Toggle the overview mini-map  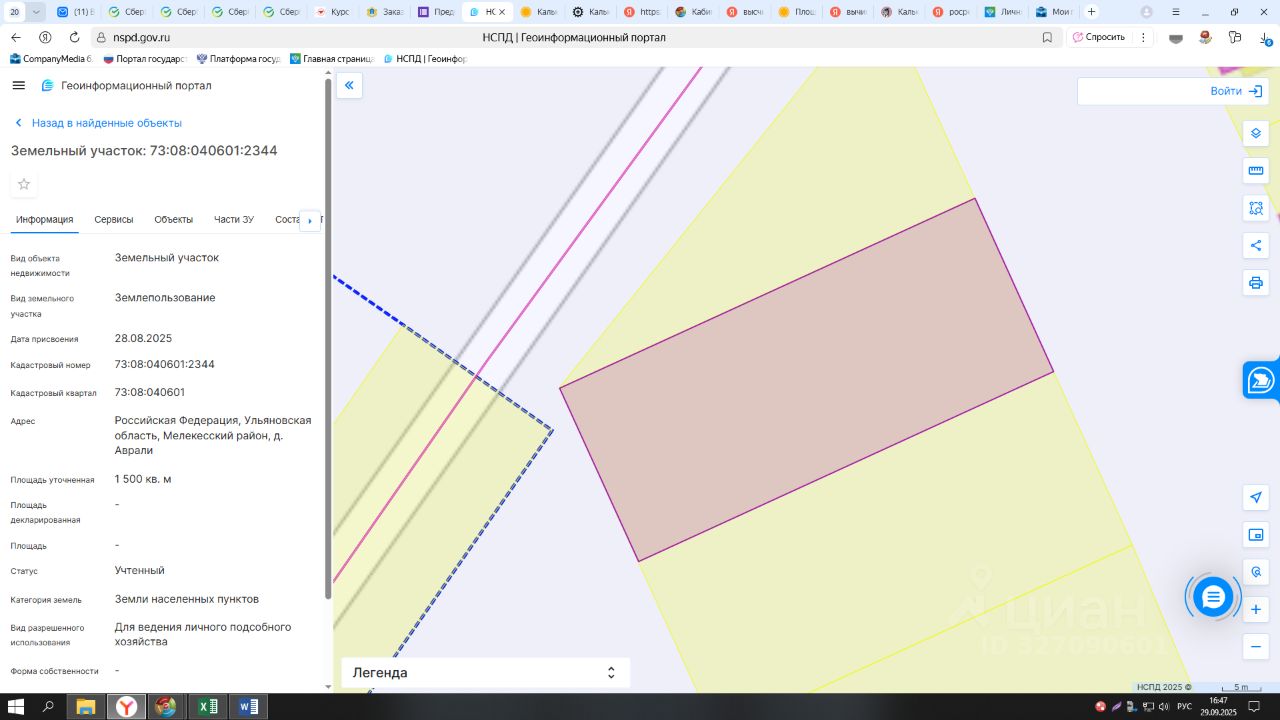(x=1256, y=535)
